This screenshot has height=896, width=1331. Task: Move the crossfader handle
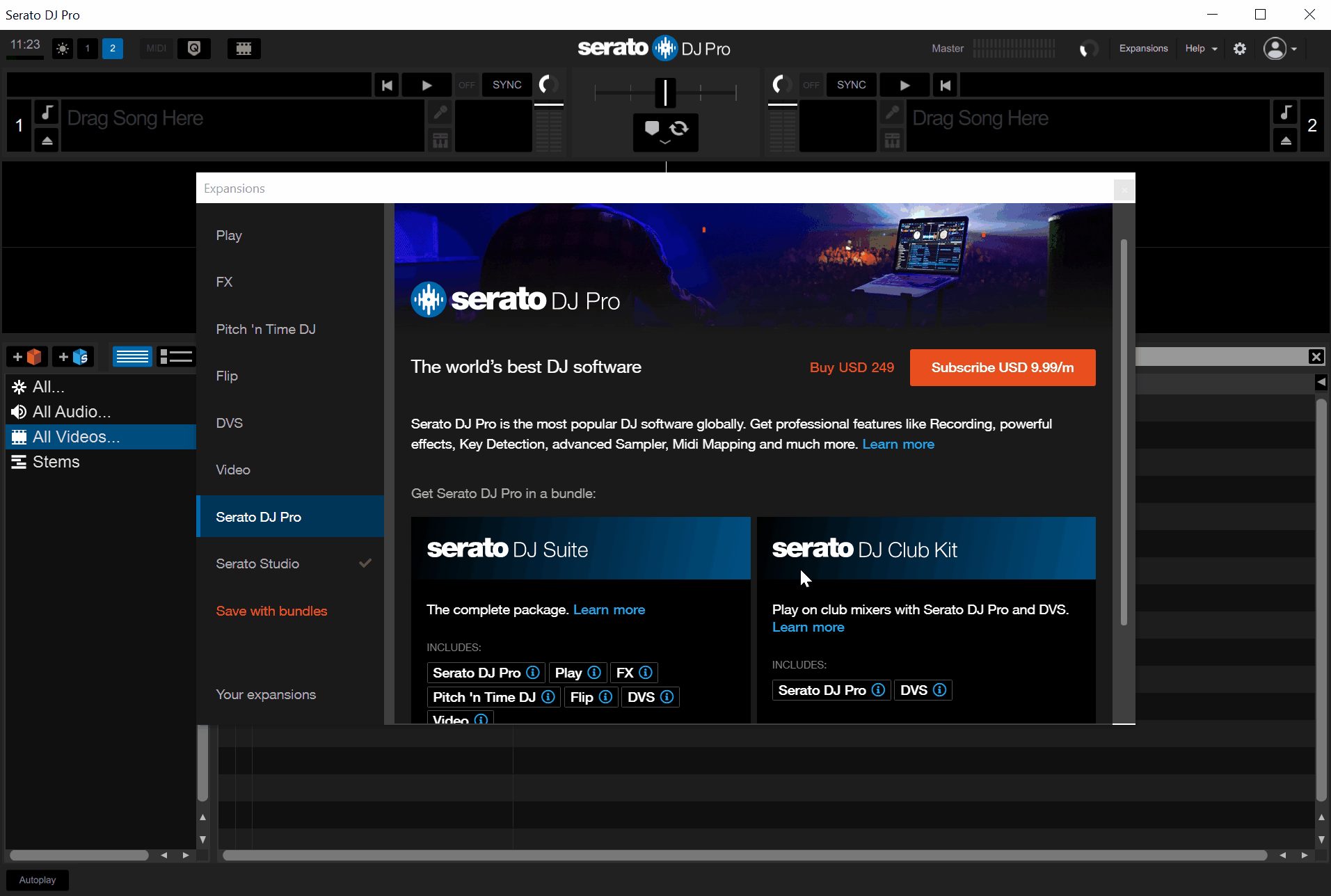click(x=665, y=93)
